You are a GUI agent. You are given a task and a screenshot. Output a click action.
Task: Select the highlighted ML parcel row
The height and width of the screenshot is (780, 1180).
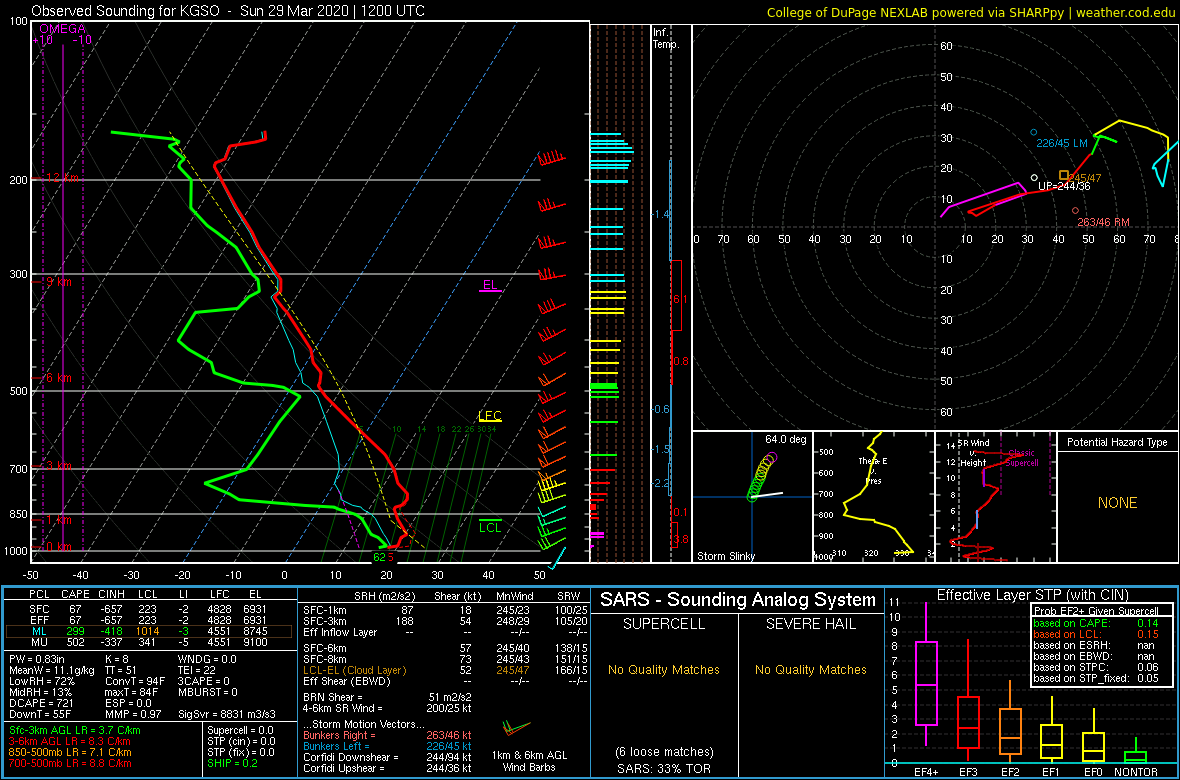(149, 632)
